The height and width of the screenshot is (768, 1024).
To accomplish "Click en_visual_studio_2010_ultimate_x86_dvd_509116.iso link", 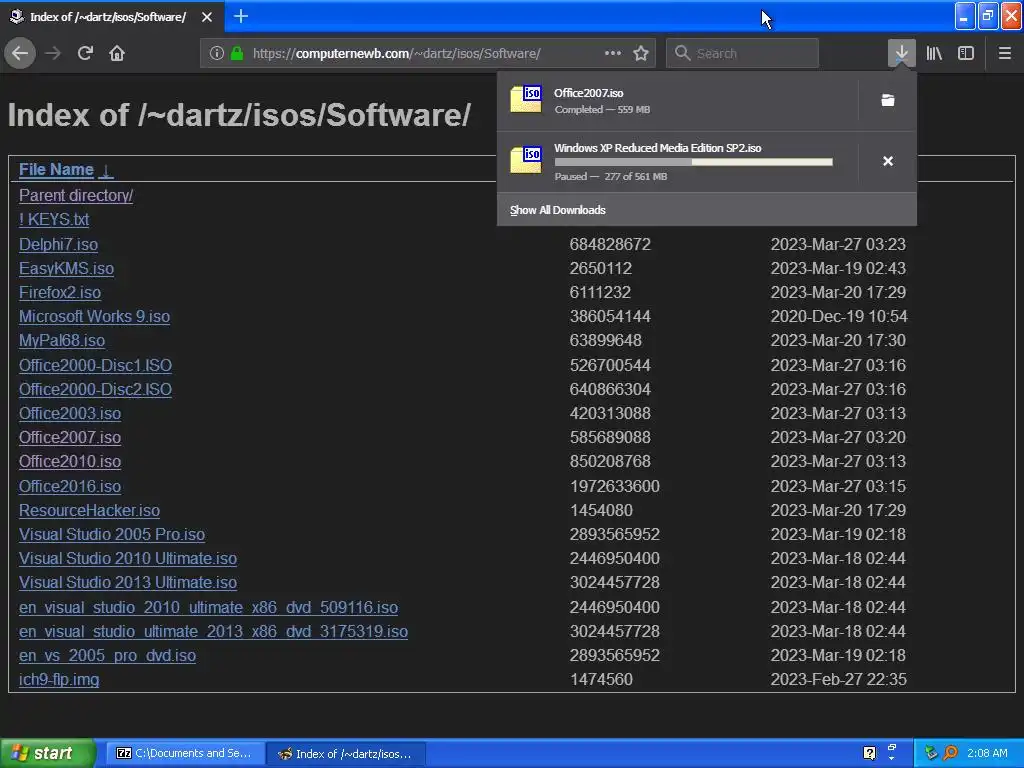I will [x=208, y=607].
